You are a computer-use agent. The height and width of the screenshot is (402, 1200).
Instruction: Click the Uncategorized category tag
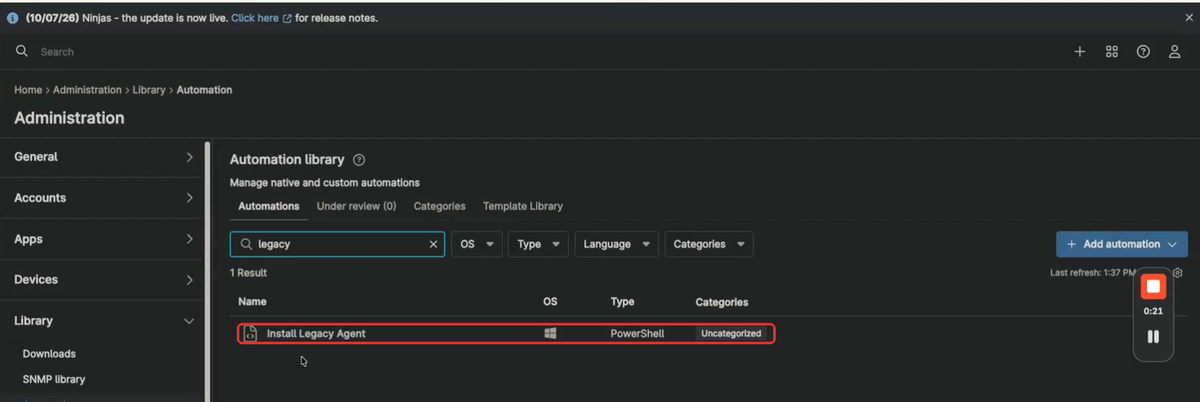(731, 333)
